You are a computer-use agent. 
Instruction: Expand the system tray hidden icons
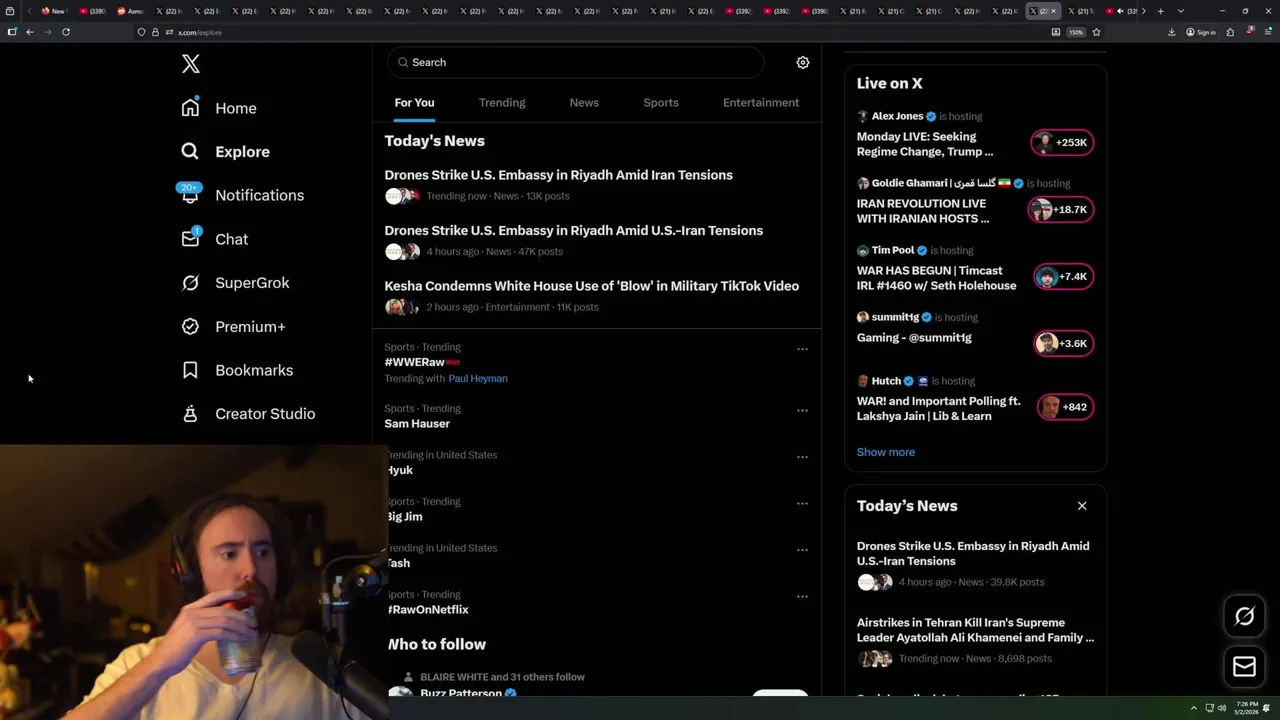point(1193,708)
